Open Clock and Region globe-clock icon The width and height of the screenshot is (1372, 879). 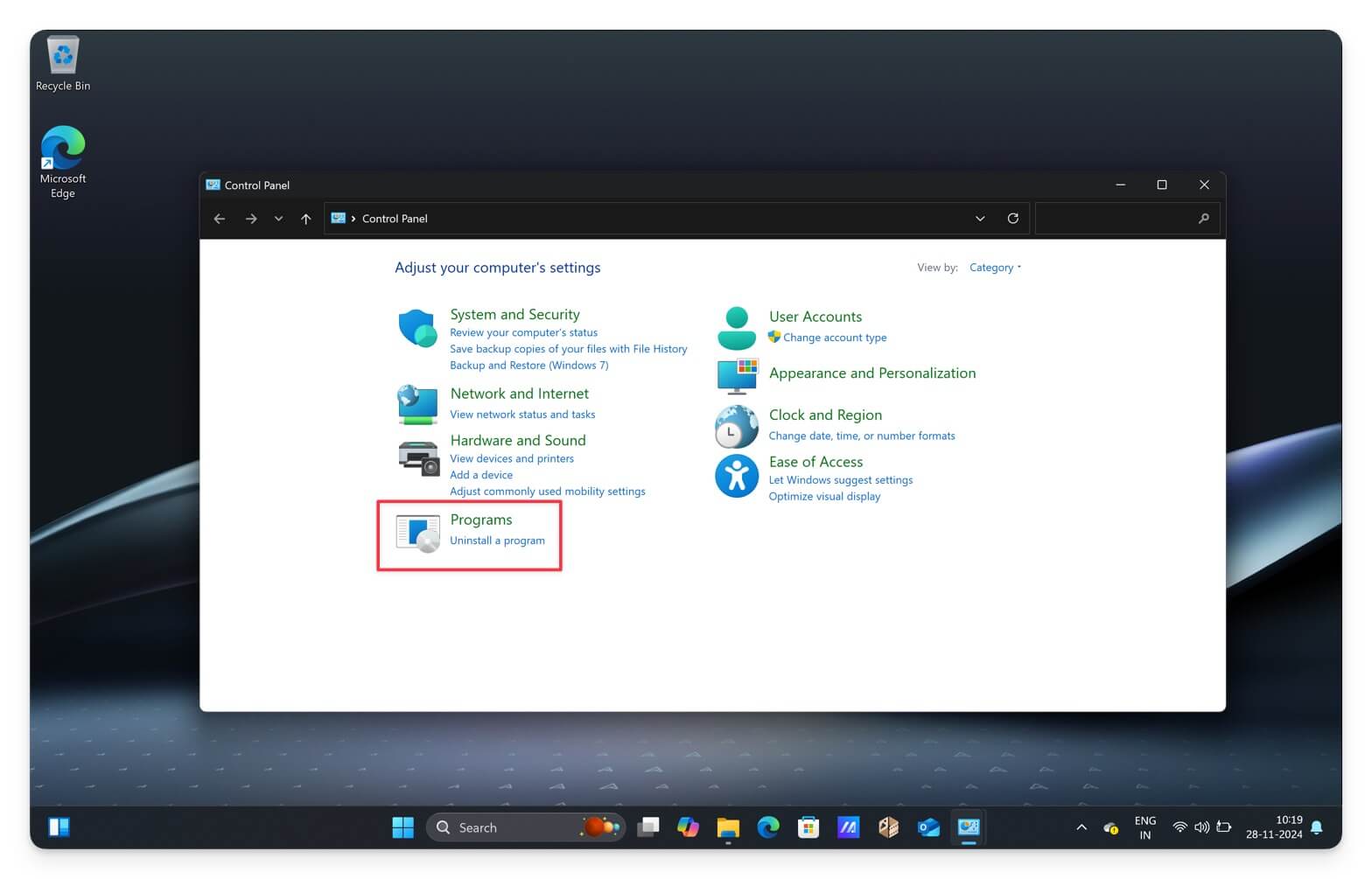pyautogui.click(x=737, y=426)
